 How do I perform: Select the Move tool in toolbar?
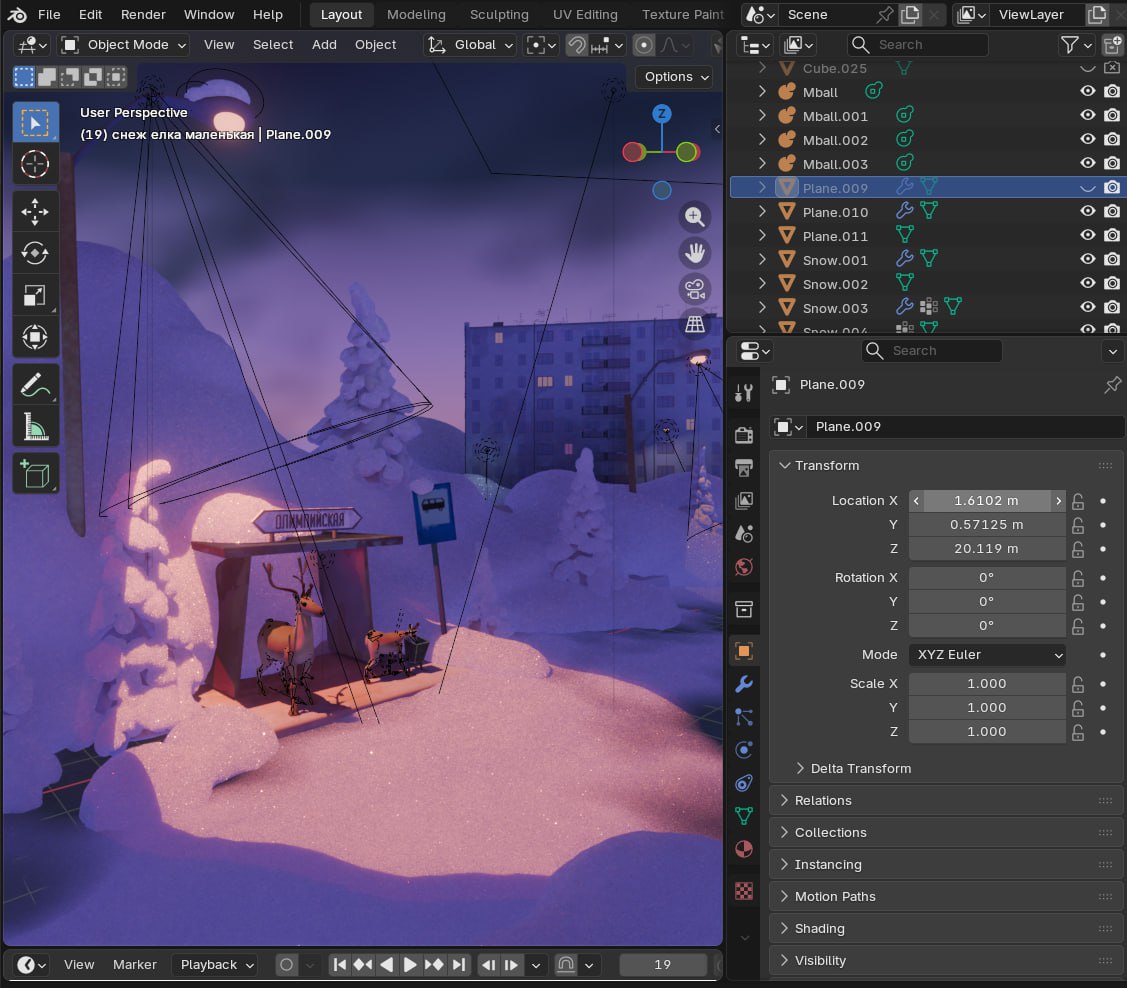pos(35,211)
